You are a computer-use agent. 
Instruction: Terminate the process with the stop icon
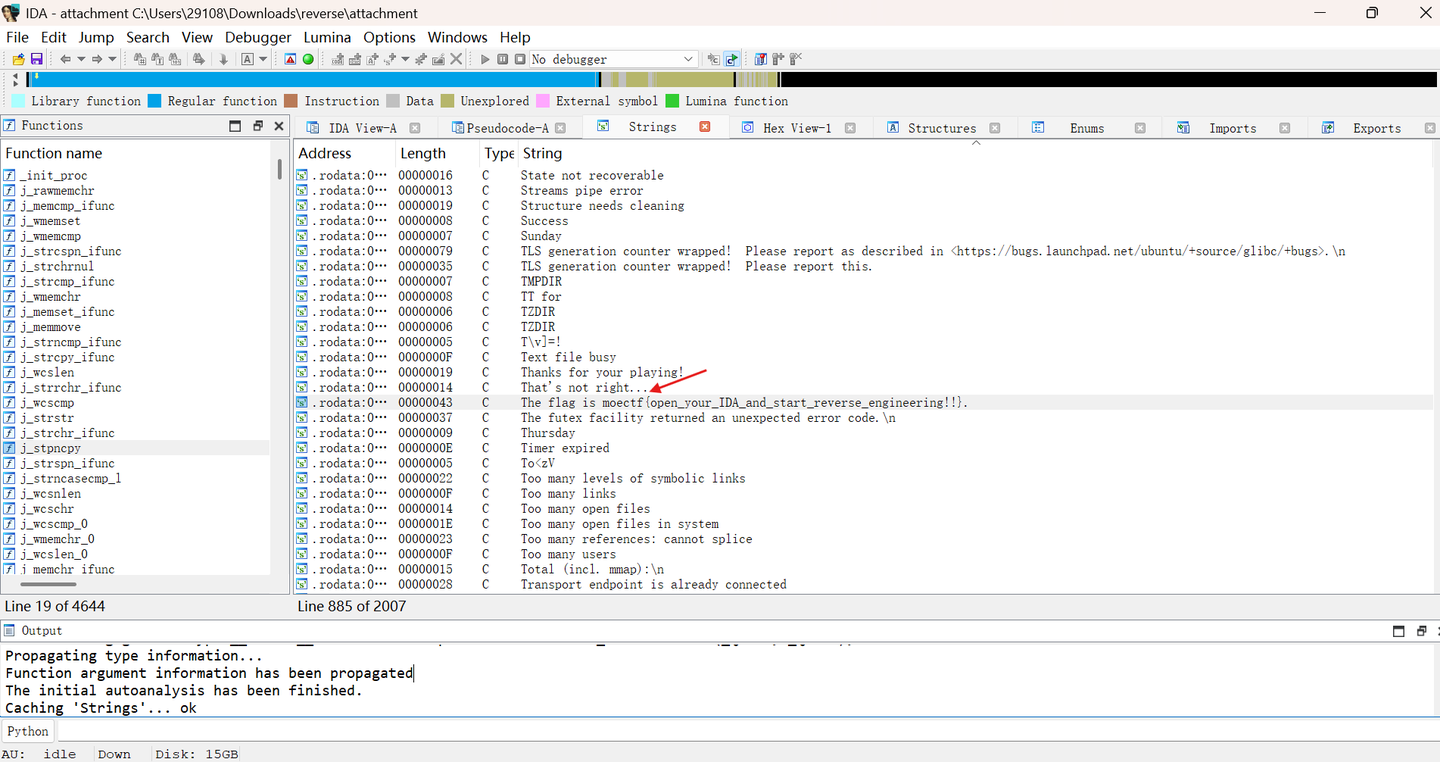(x=520, y=59)
